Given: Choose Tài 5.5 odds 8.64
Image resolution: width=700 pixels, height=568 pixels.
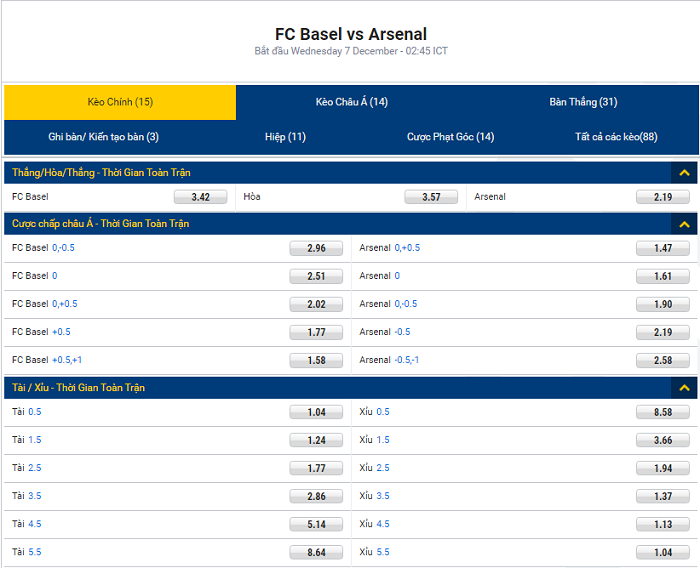Looking at the screenshot, I should point(316,552).
